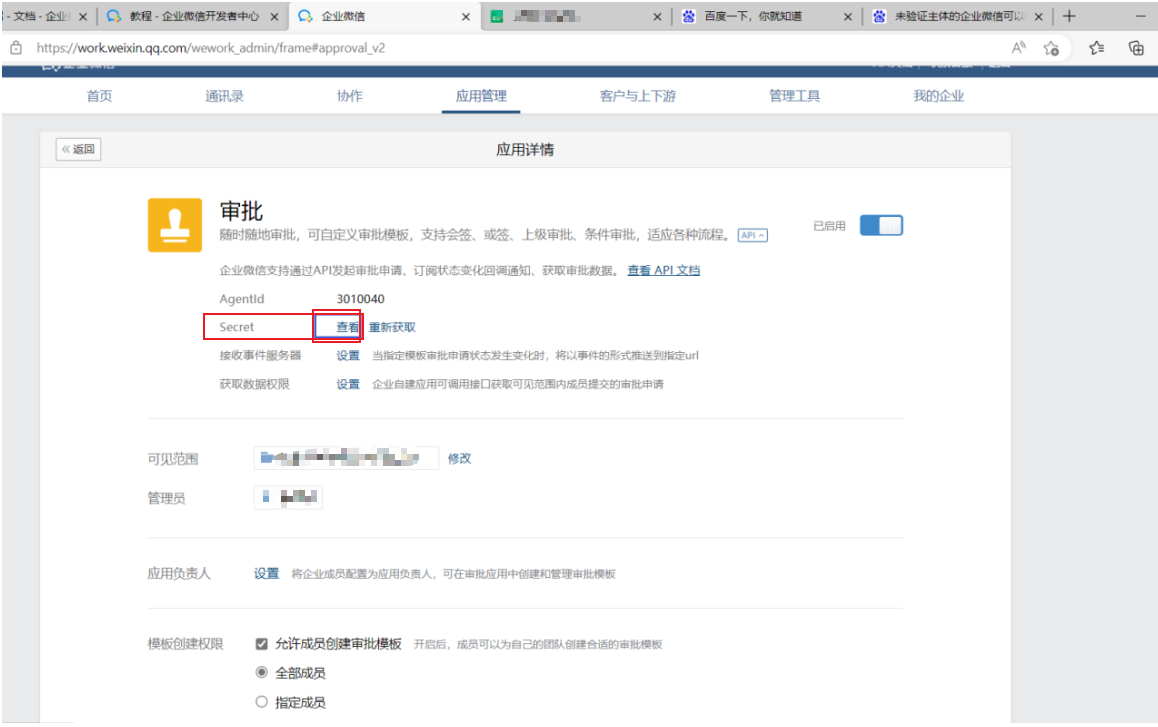Click 设置 for 应用负责人
This screenshot has height=727, width=1158.
267,573
